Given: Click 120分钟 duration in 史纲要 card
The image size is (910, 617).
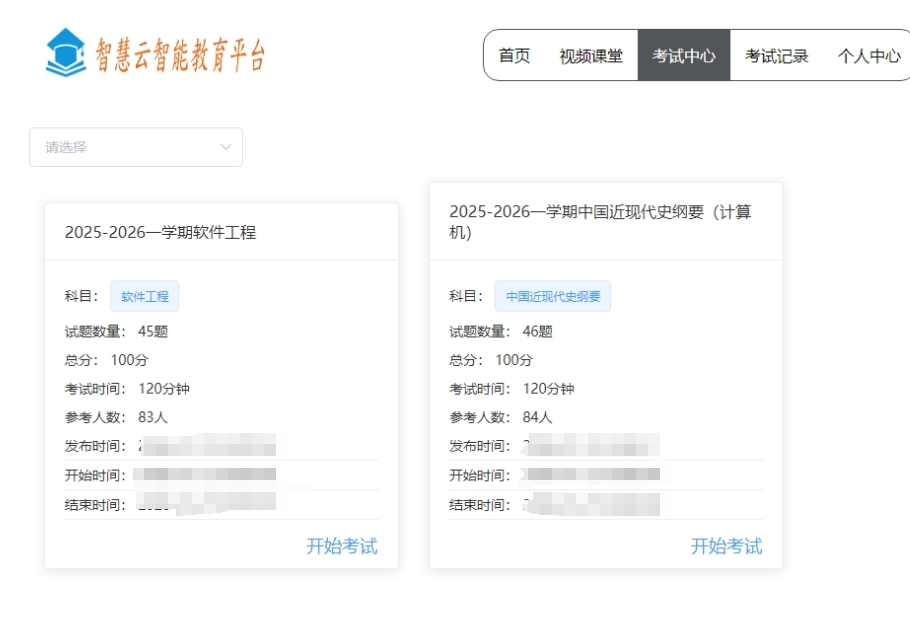Looking at the screenshot, I should pyautogui.click(x=548, y=388).
